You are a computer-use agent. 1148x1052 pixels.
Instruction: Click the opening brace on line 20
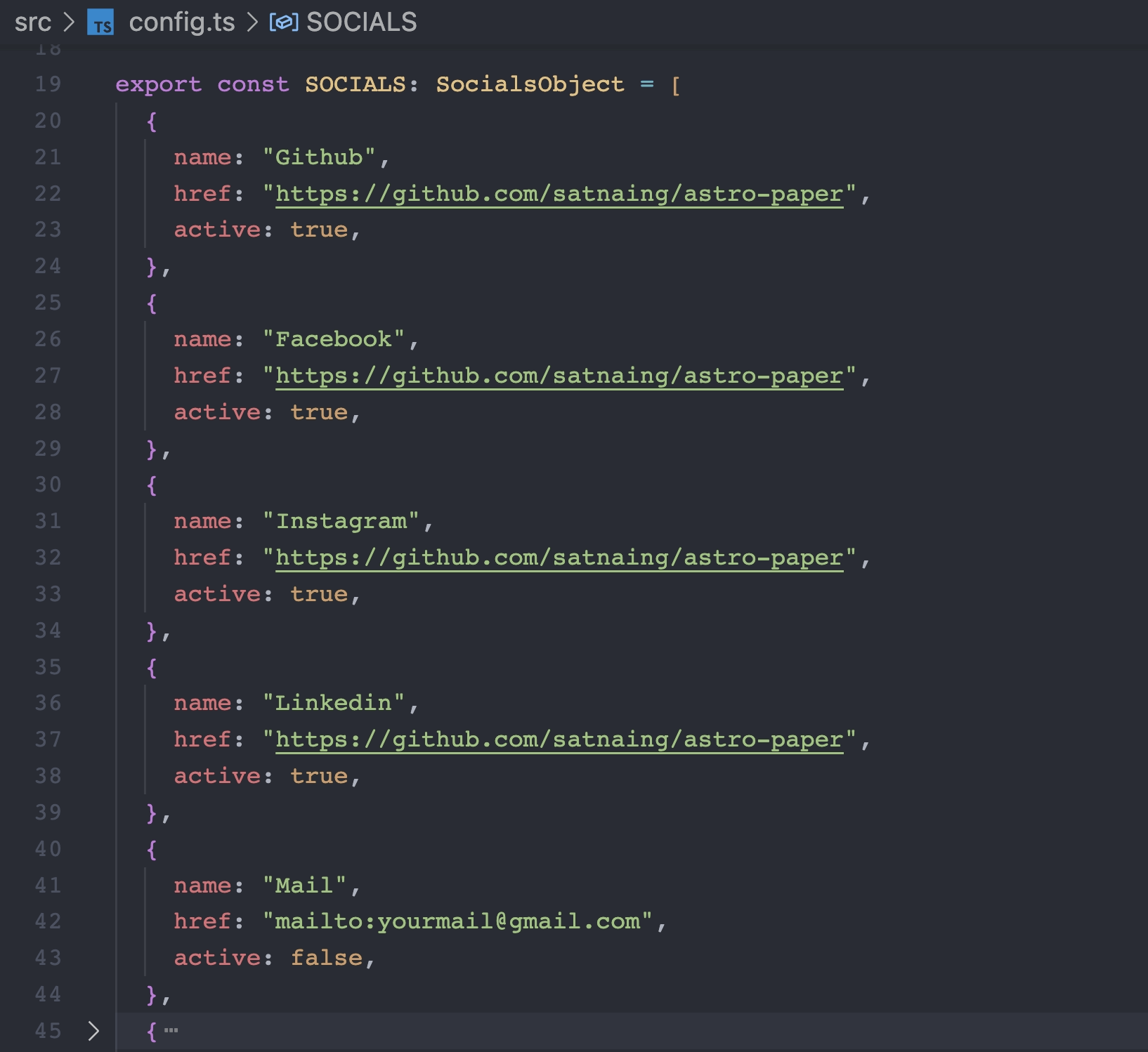[152, 121]
